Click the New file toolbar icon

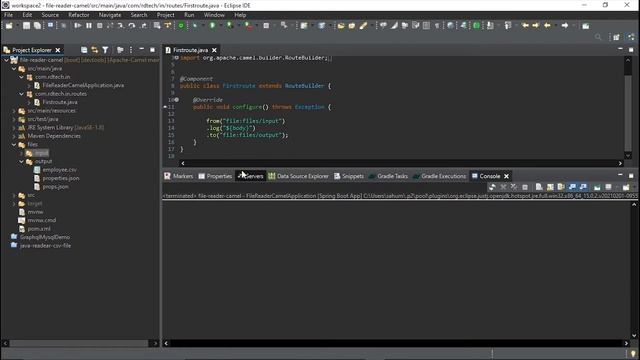pyautogui.click(x=8, y=26)
